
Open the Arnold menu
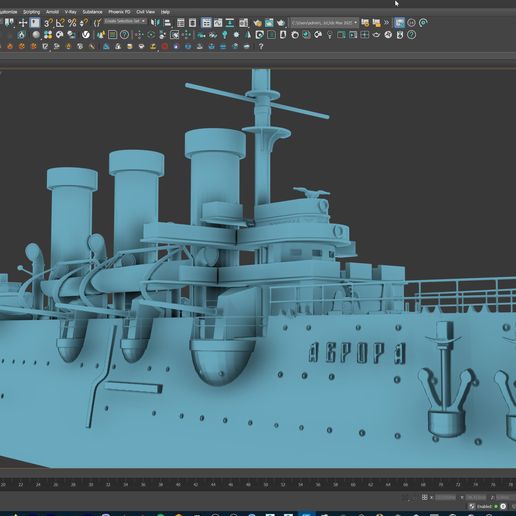52,12
